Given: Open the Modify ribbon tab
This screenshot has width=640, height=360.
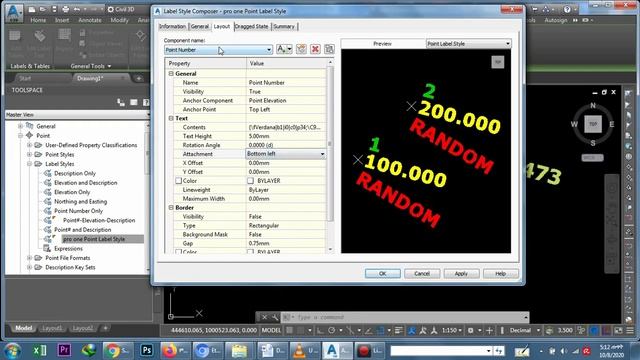Looking at the screenshot, I should tap(120, 20).
